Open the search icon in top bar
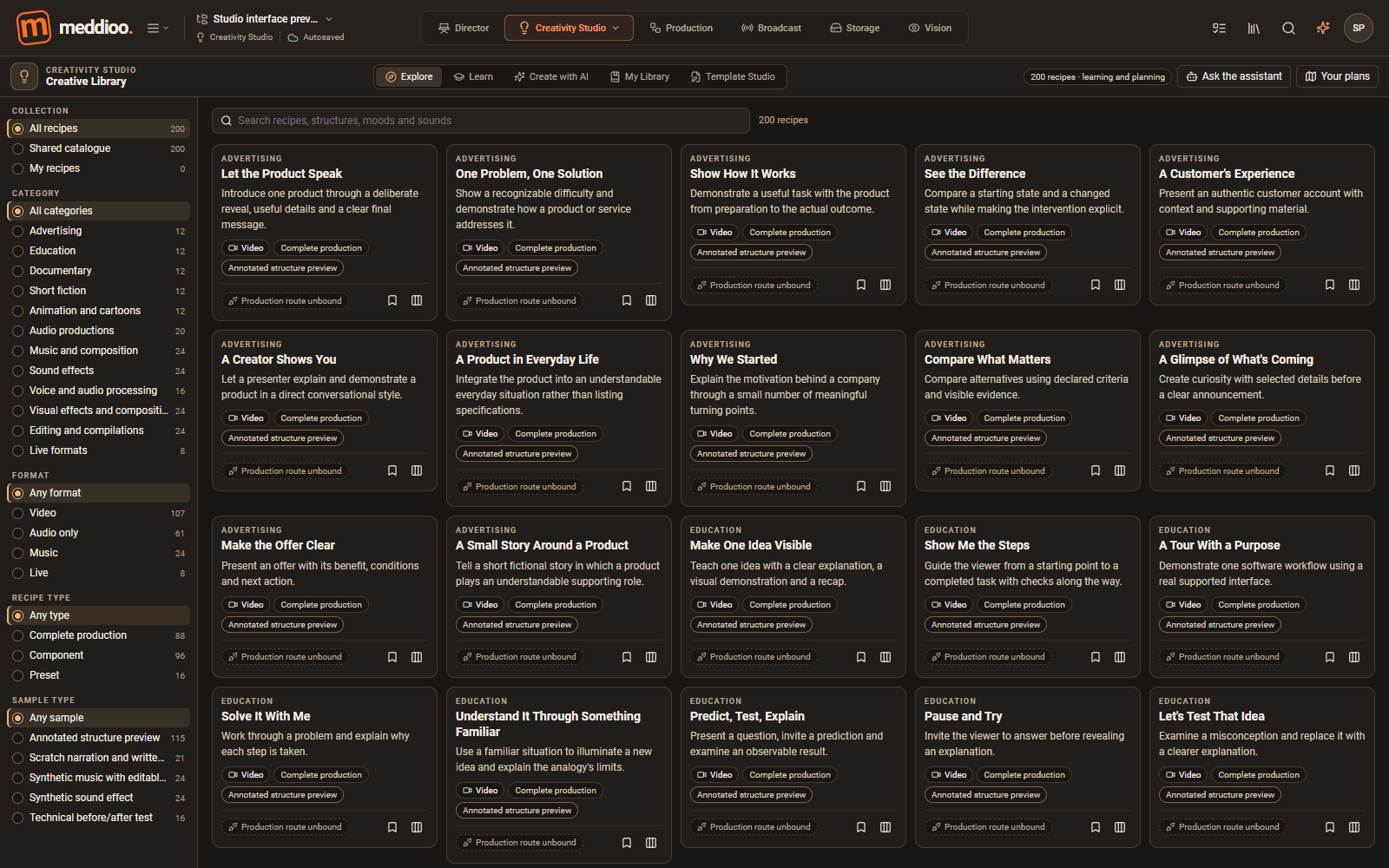Screen dimensions: 1389x868 [1288, 28]
